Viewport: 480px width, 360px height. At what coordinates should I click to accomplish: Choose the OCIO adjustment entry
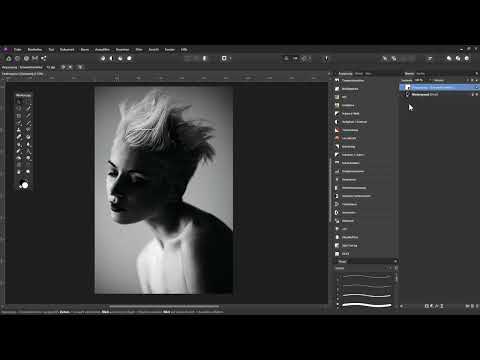[x=345, y=254]
